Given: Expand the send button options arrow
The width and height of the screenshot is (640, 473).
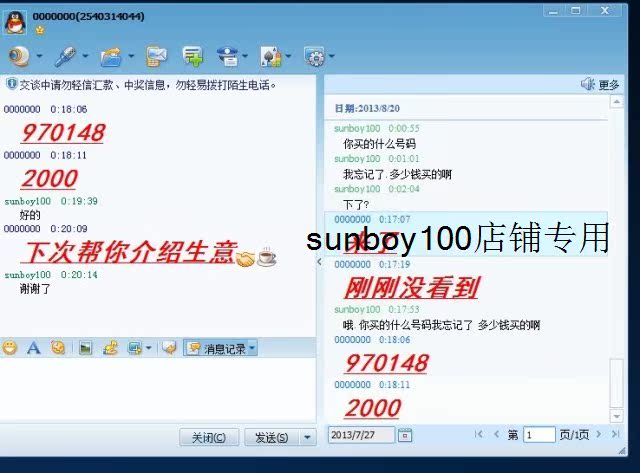Looking at the screenshot, I should [x=307, y=438].
